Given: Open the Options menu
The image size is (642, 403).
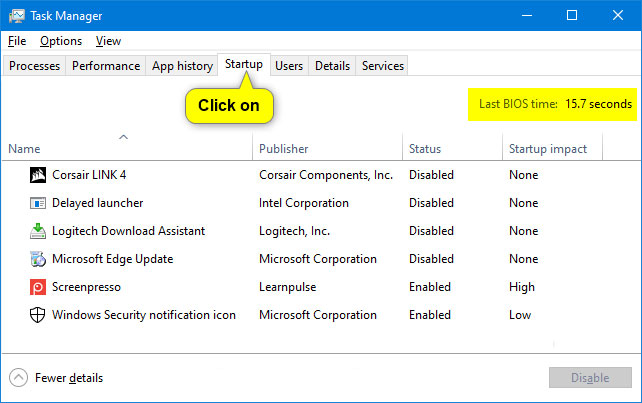Looking at the screenshot, I should tap(61, 41).
